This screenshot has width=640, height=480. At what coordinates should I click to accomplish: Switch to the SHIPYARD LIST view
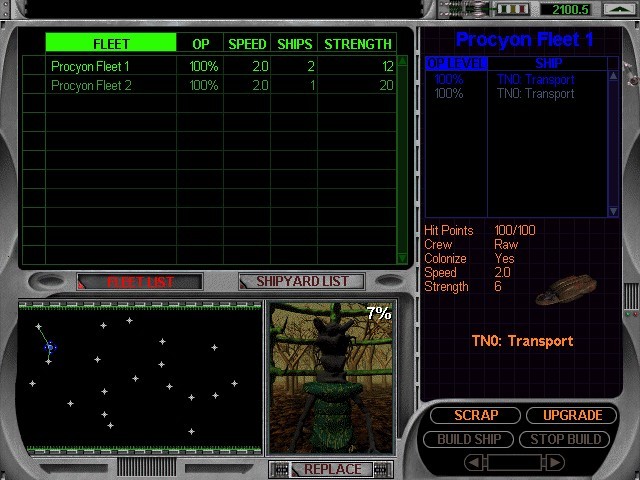302,281
